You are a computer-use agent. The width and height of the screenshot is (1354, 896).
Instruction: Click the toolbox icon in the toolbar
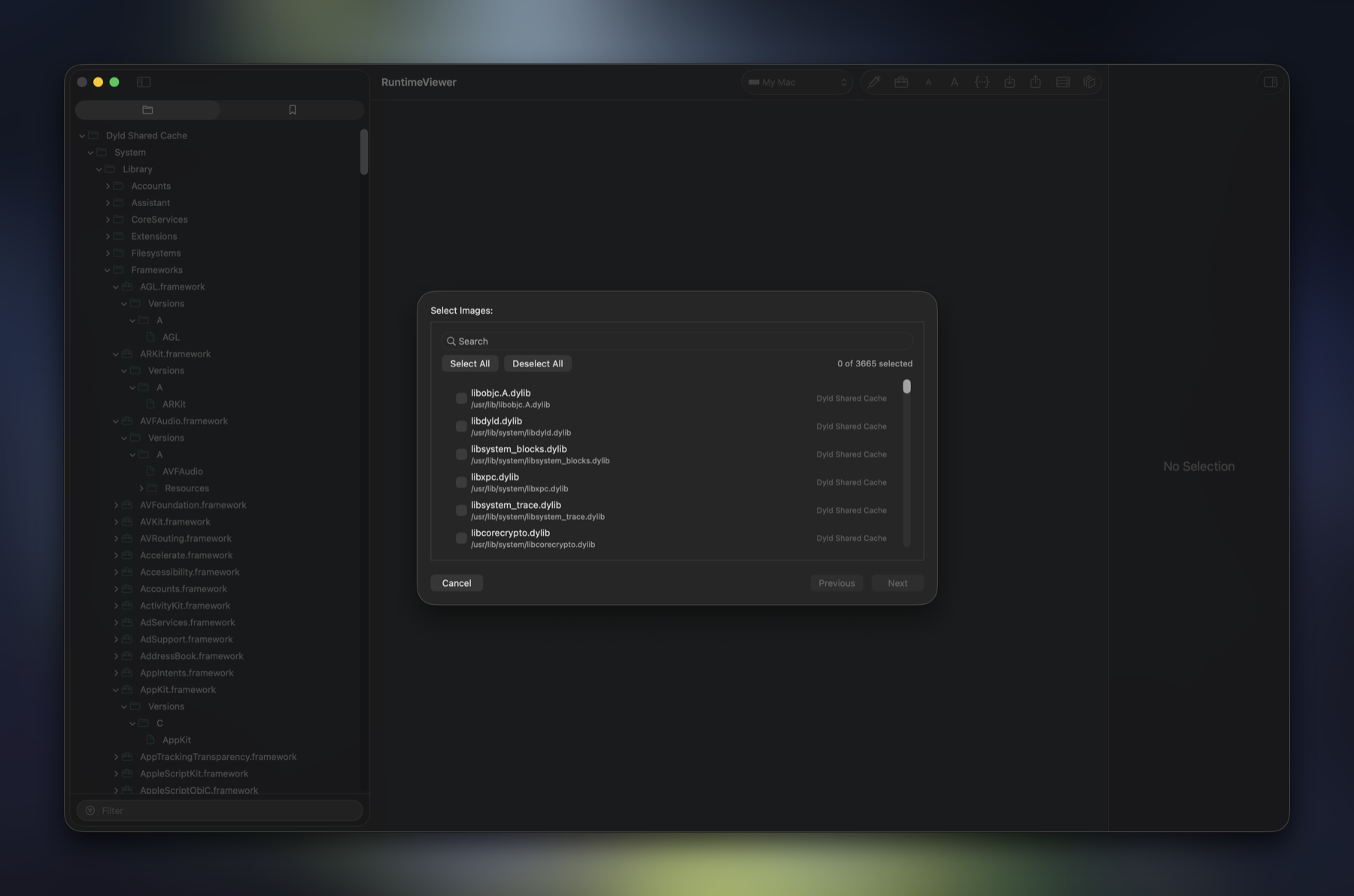pyautogui.click(x=900, y=82)
